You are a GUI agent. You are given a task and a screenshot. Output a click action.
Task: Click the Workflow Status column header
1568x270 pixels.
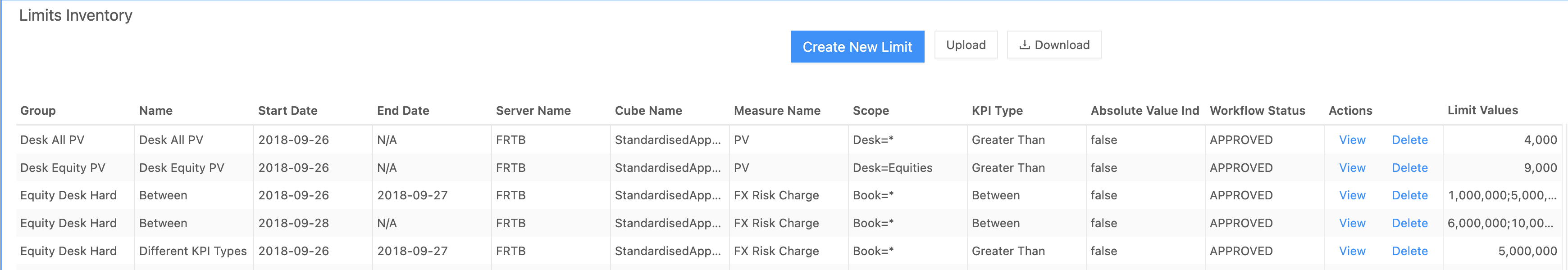[x=1258, y=111]
